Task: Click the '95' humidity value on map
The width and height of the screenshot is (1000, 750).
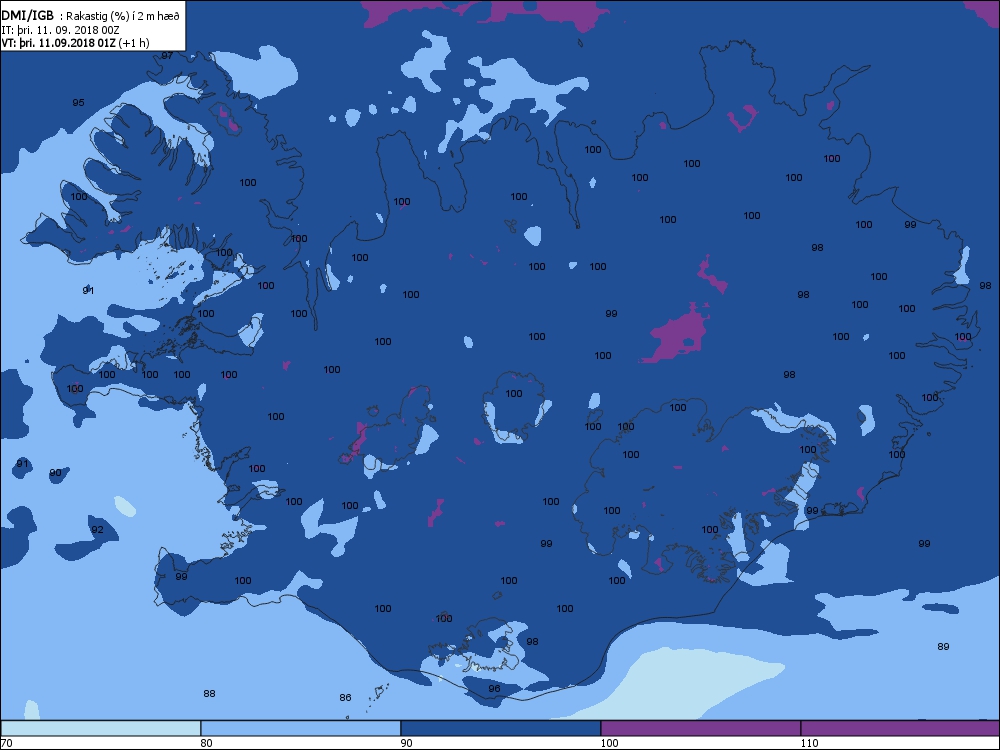Action: click(x=78, y=103)
